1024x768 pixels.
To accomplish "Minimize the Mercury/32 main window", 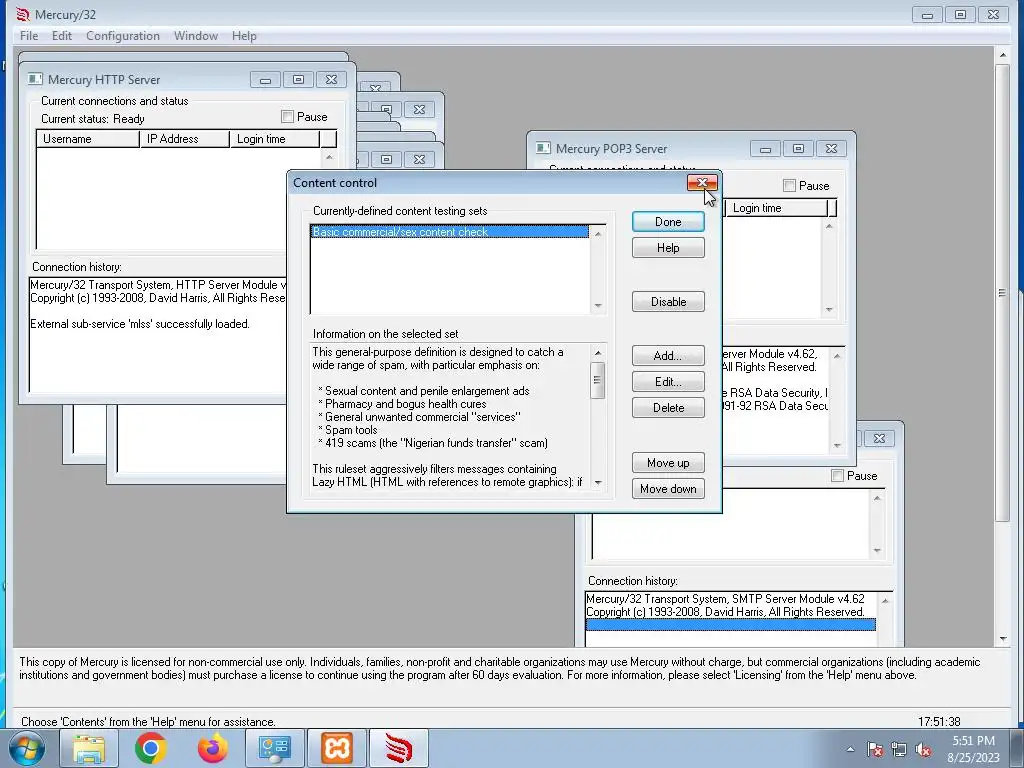I will [927, 14].
